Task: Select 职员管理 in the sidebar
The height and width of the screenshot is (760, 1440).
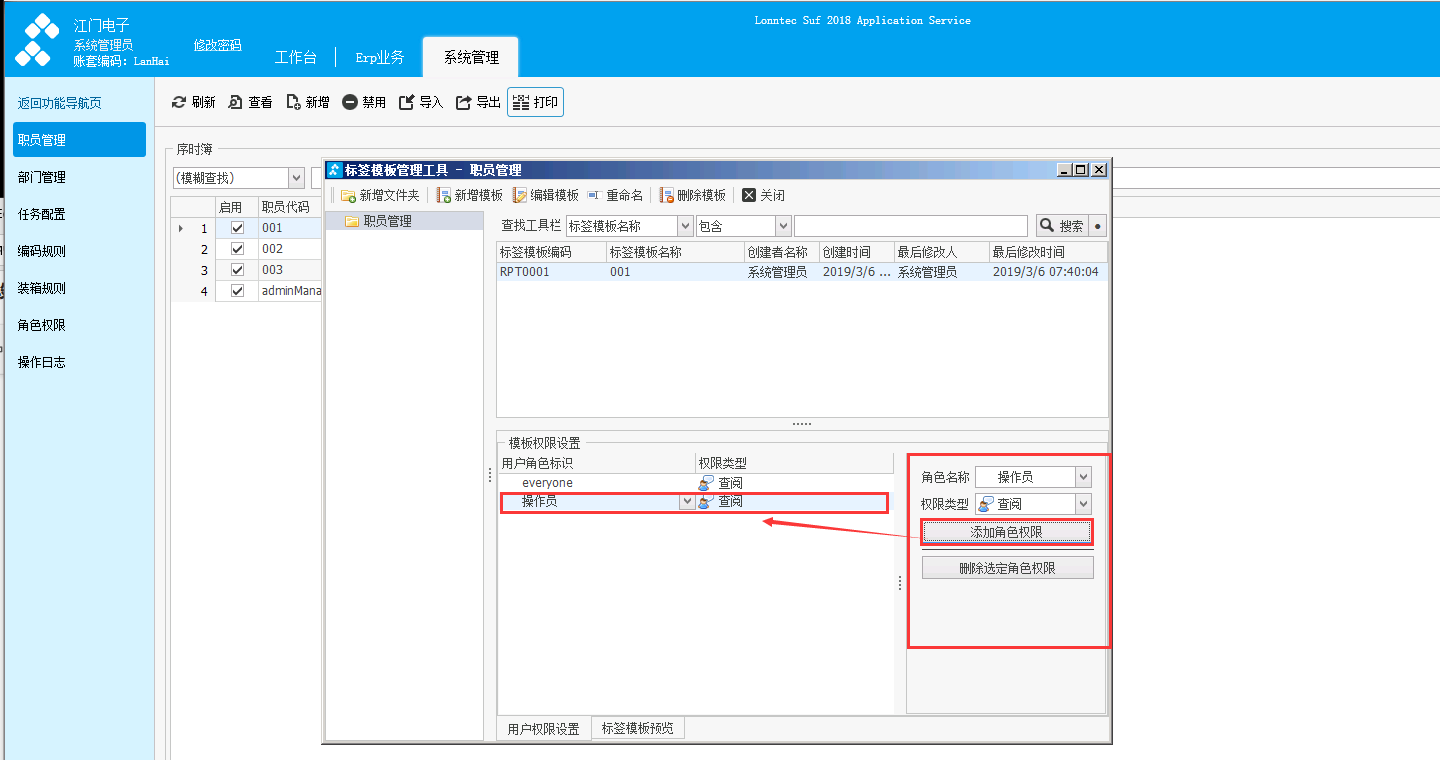Action: click(80, 140)
